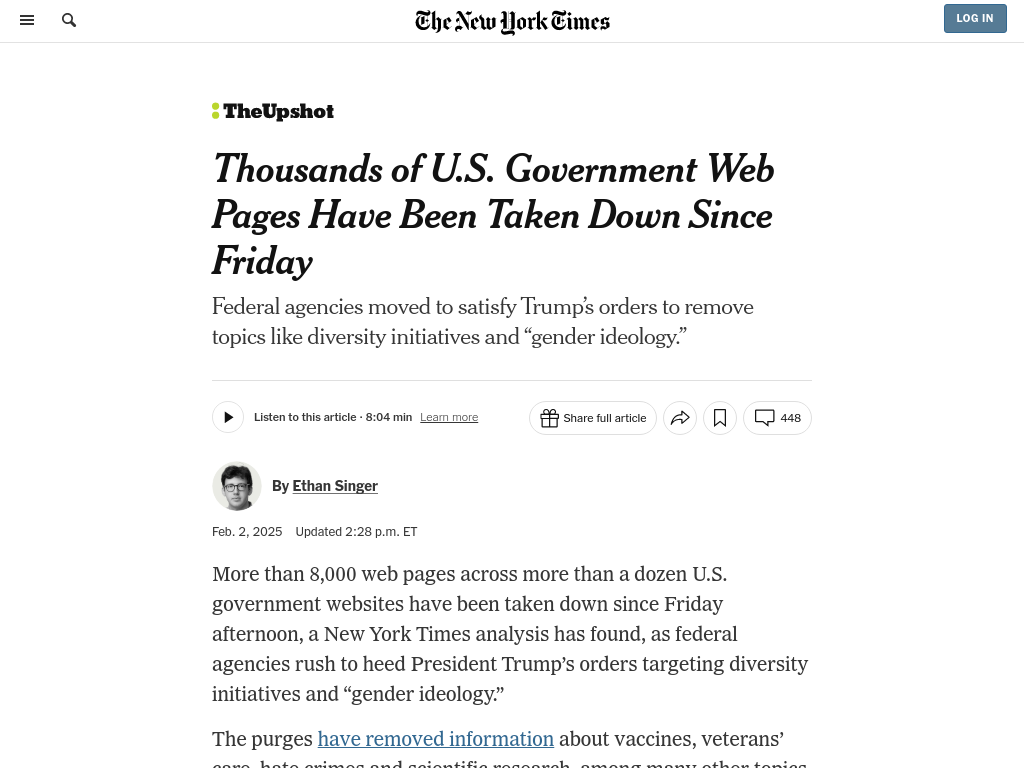Open the share arrow options

point(680,418)
